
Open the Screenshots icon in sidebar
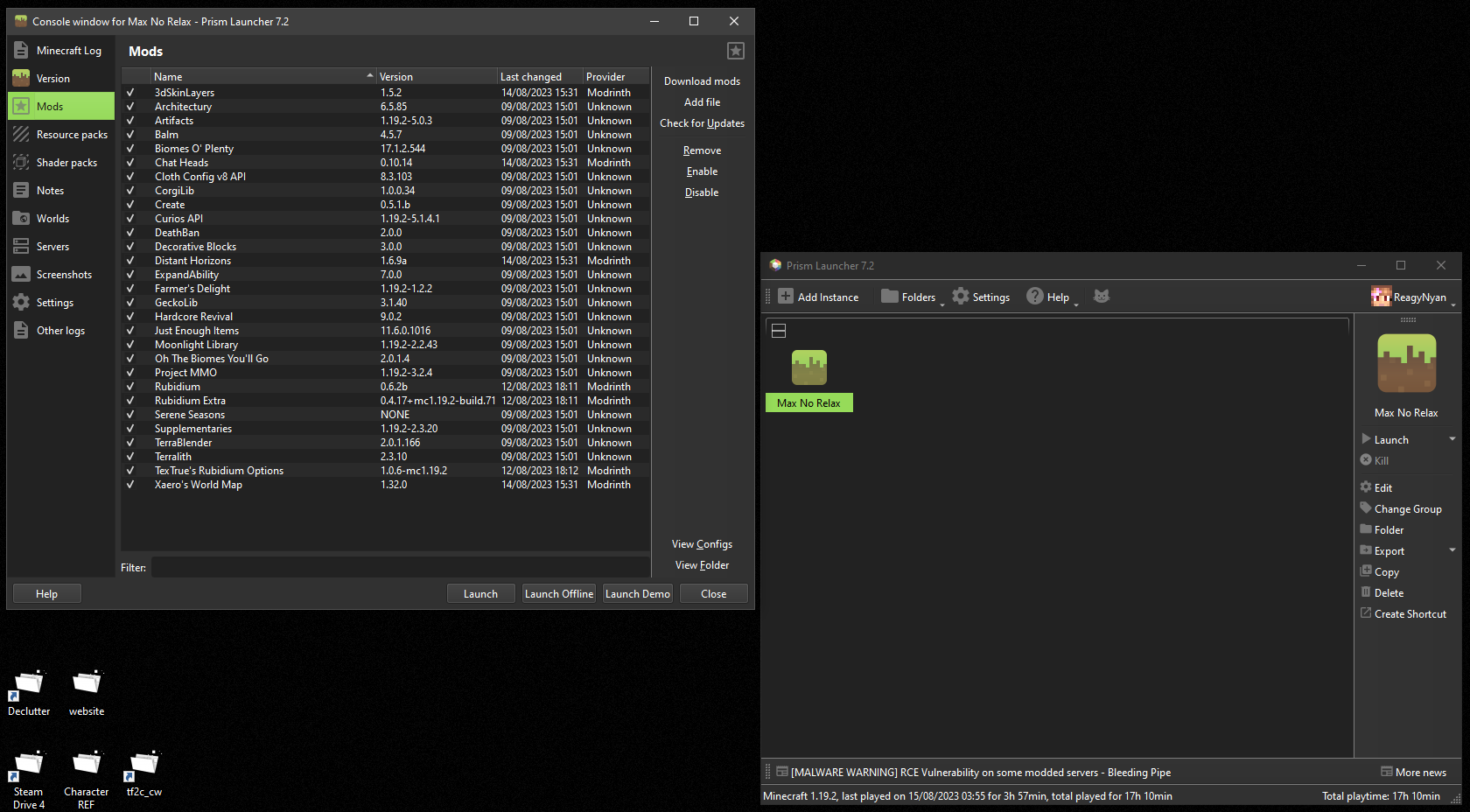pyautogui.click(x=21, y=275)
